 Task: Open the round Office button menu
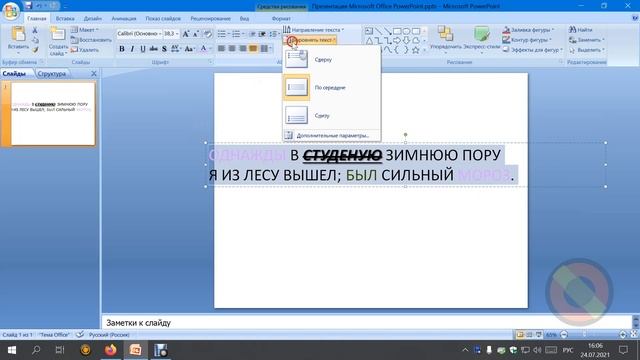[11, 11]
